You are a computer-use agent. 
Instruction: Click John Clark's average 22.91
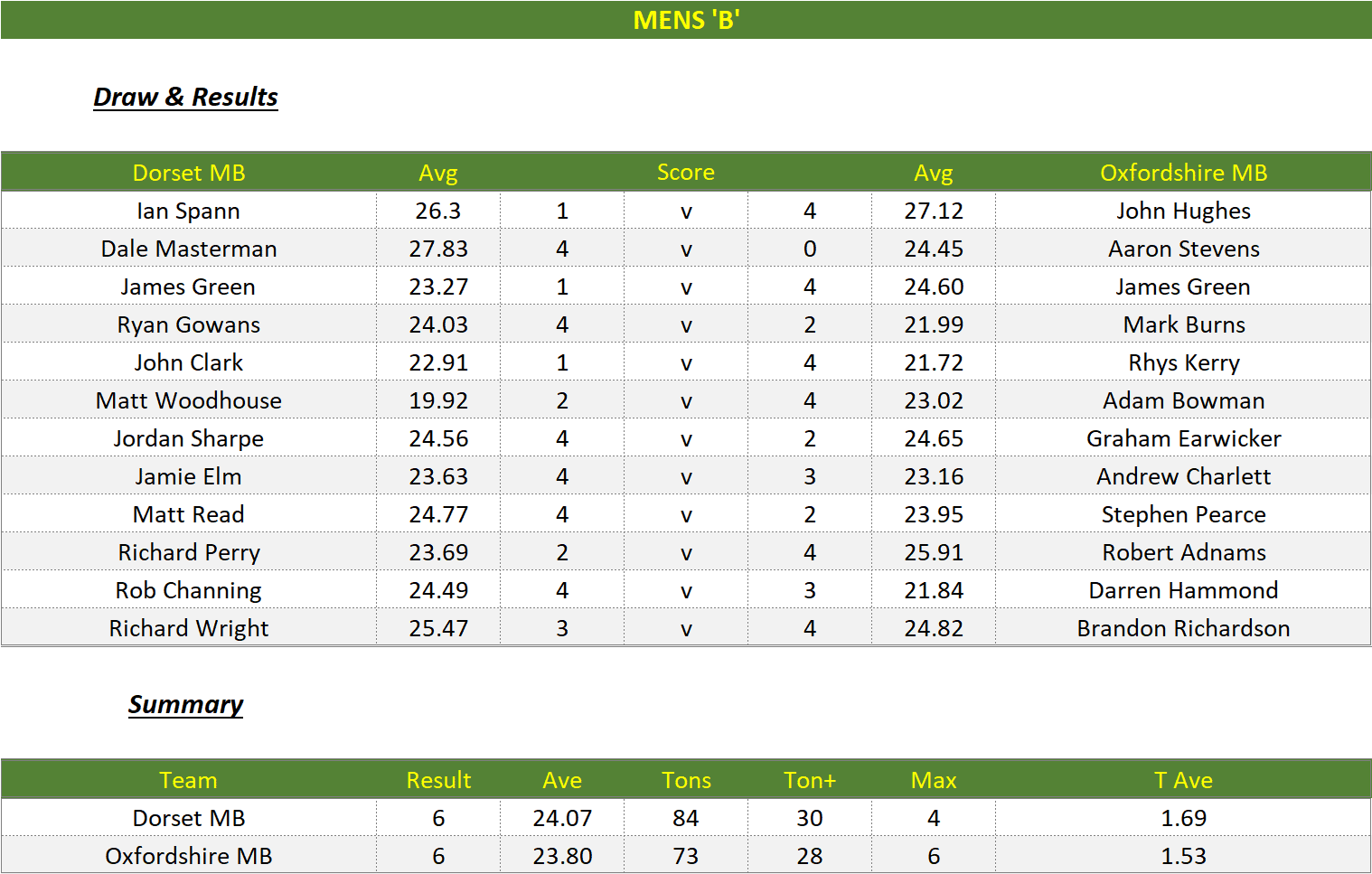point(438,362)
